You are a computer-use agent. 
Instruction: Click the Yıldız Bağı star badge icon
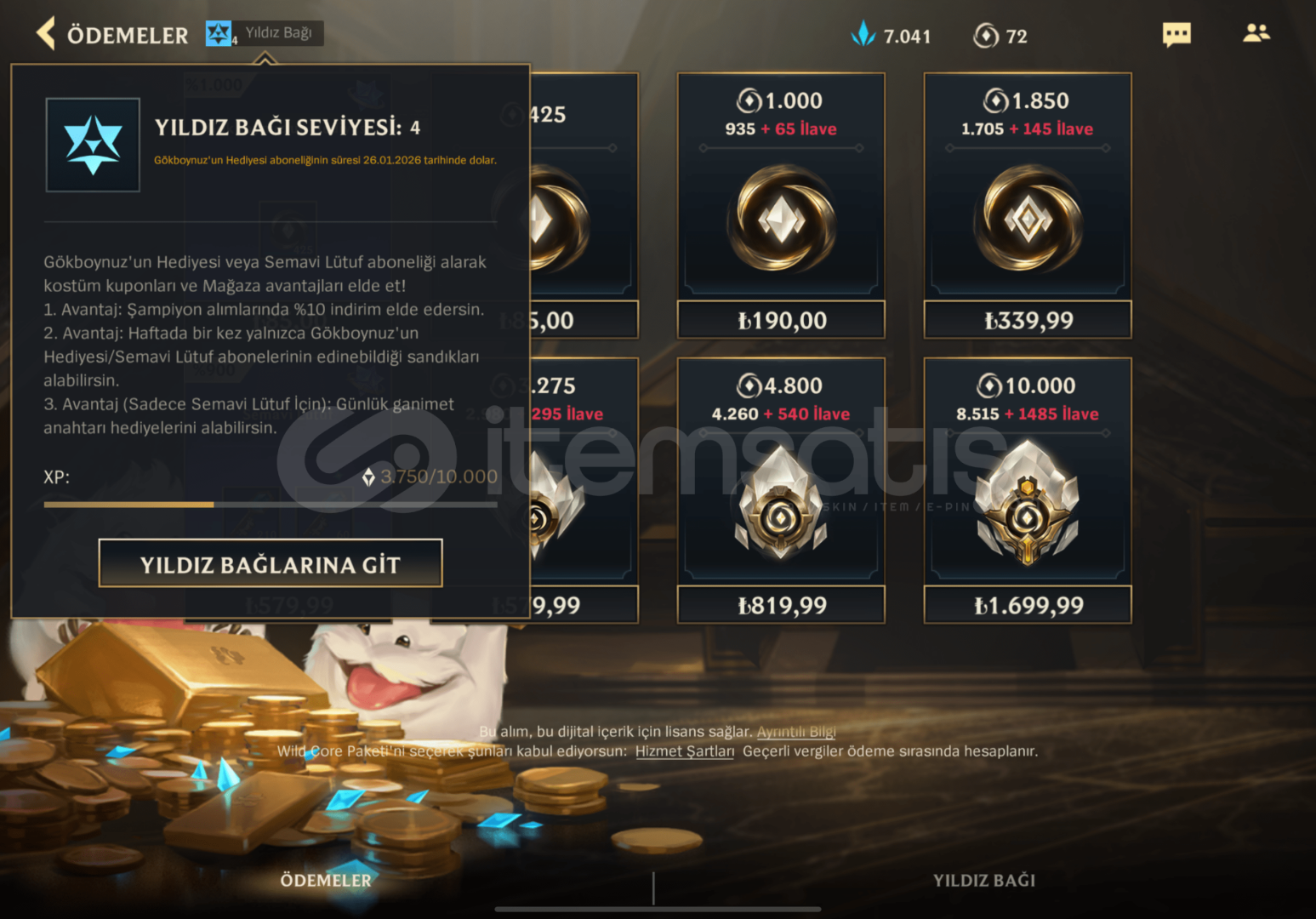tap(219, 34)
